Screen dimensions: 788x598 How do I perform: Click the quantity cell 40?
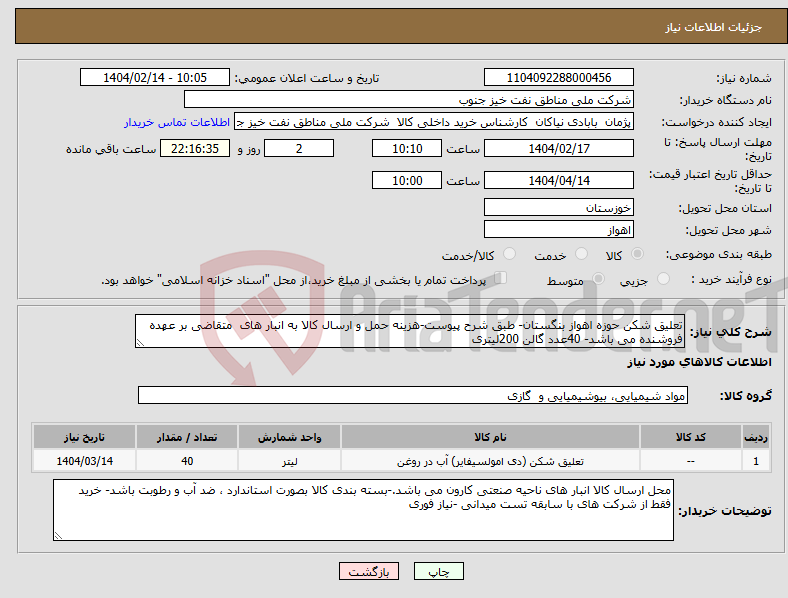pyautogui.click(x=187, y=461)
